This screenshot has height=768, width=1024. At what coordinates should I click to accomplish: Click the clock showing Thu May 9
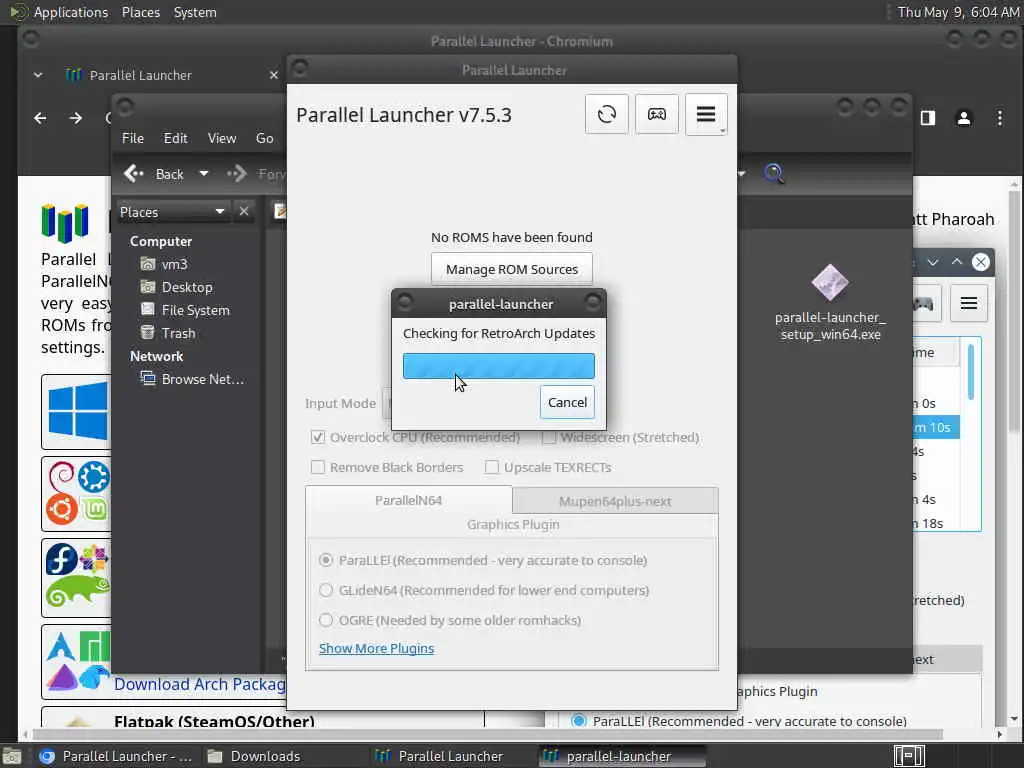957,12
